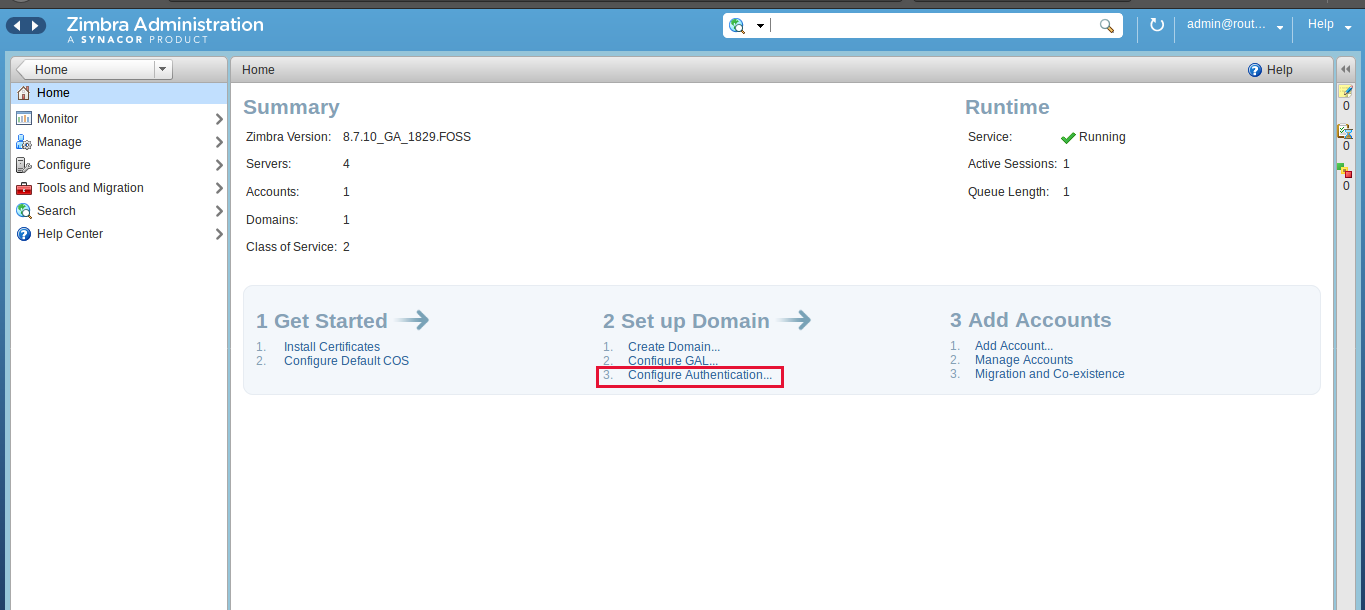
Task: Click the search type globe icon
Action: coord(738,26)
